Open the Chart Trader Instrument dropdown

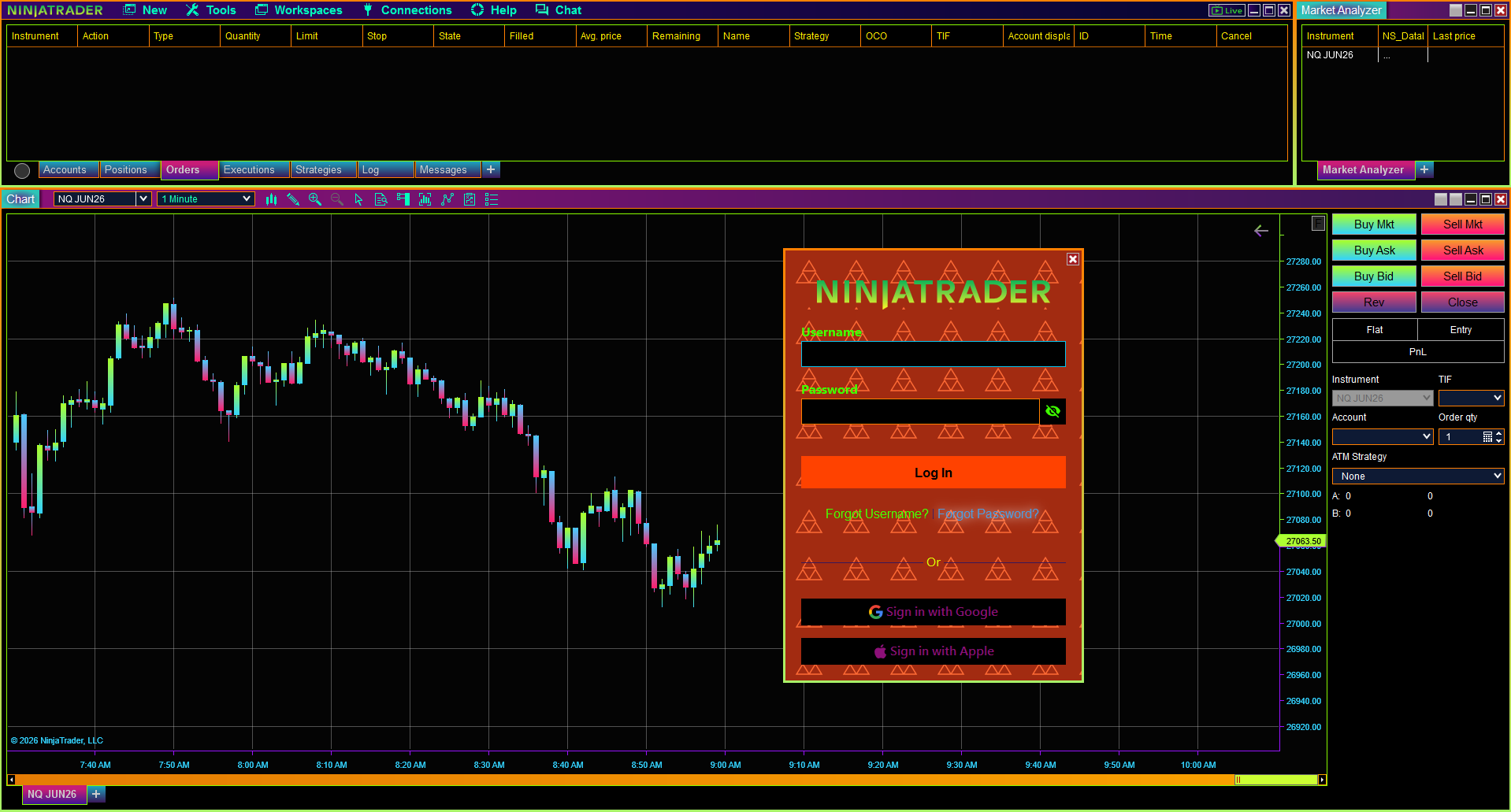(x=1383, y=399)
